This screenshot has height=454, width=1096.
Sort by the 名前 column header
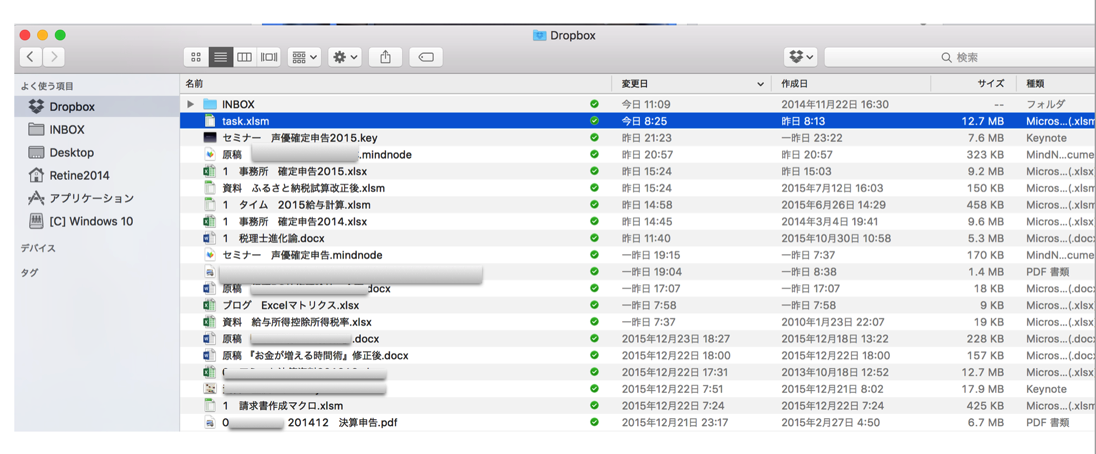coord(396,84)
